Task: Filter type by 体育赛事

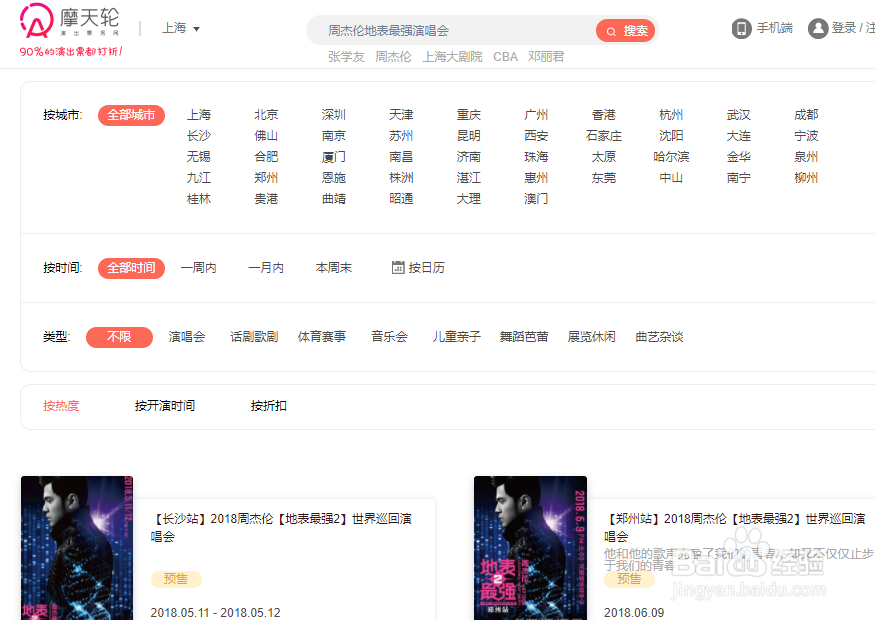Action: click(322, 337)
